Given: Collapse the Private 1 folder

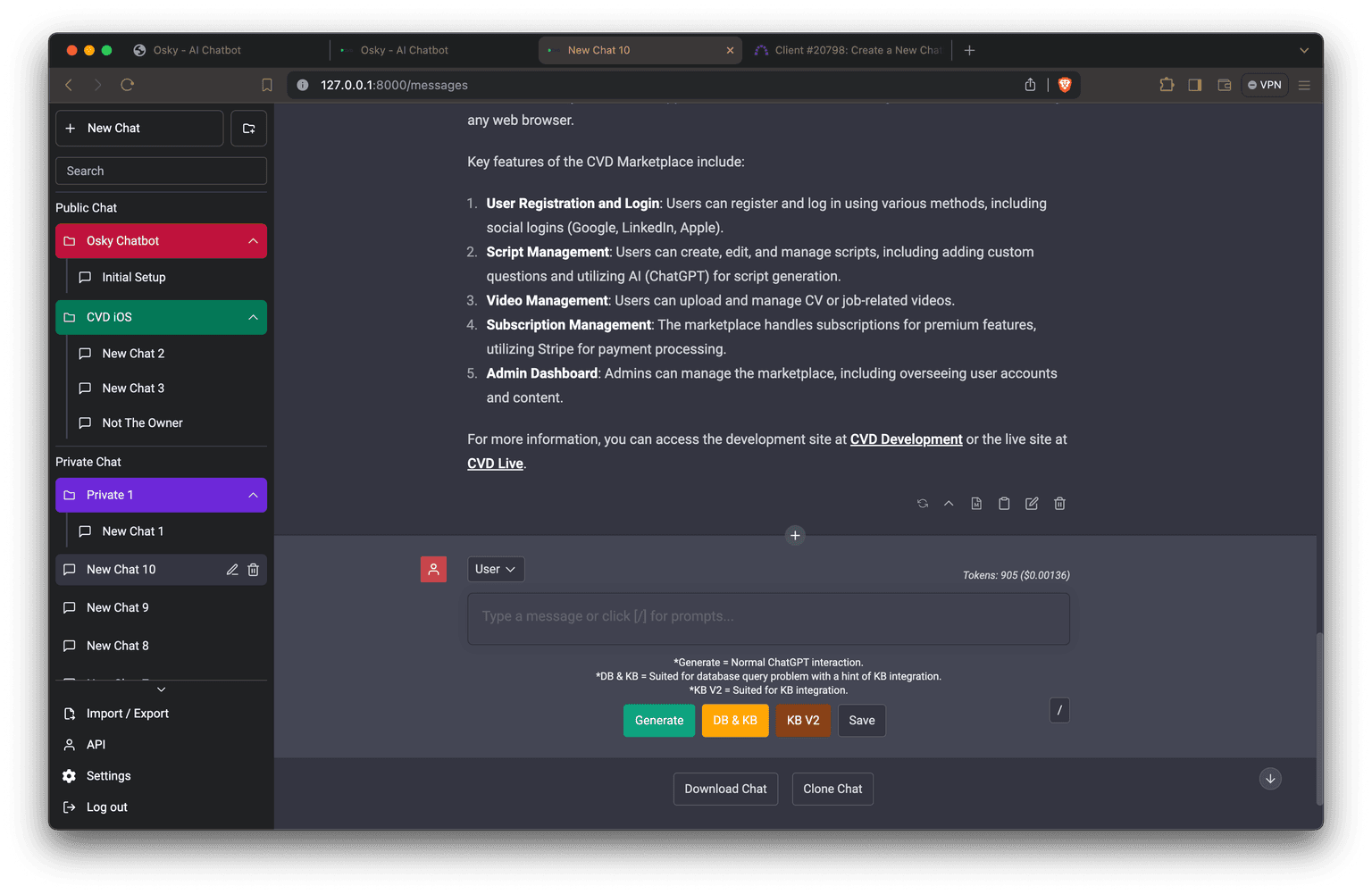Looking at the screenshot, I should coord(251,495).
